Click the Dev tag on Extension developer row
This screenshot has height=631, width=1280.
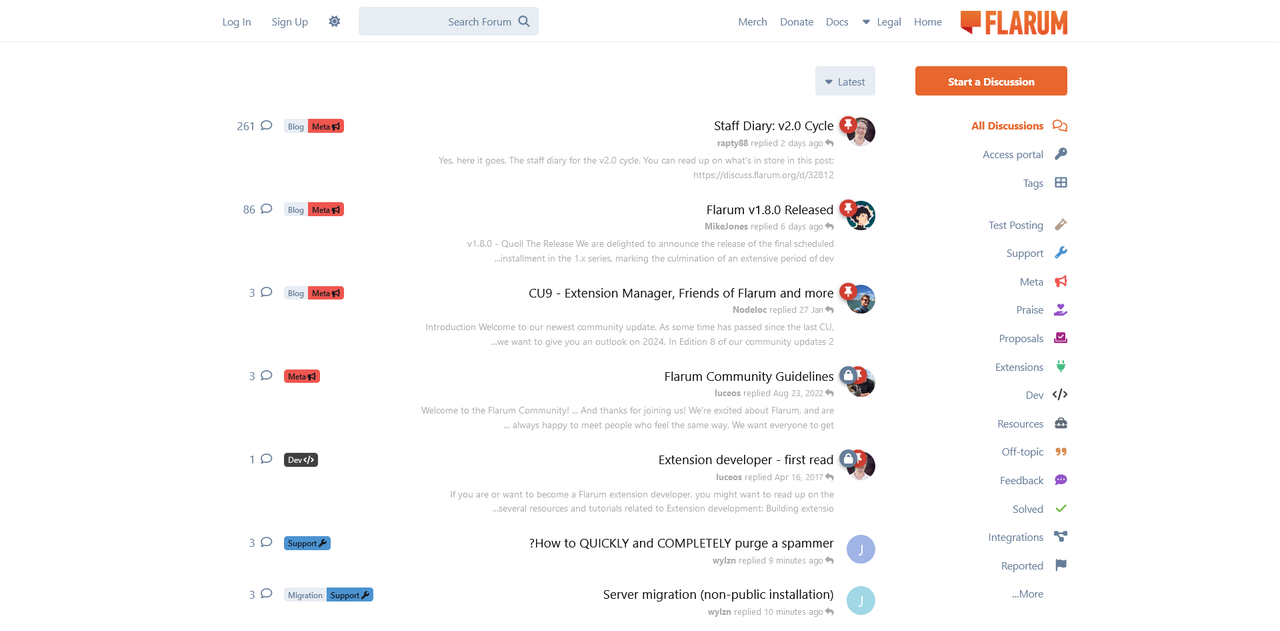(301, 460)
